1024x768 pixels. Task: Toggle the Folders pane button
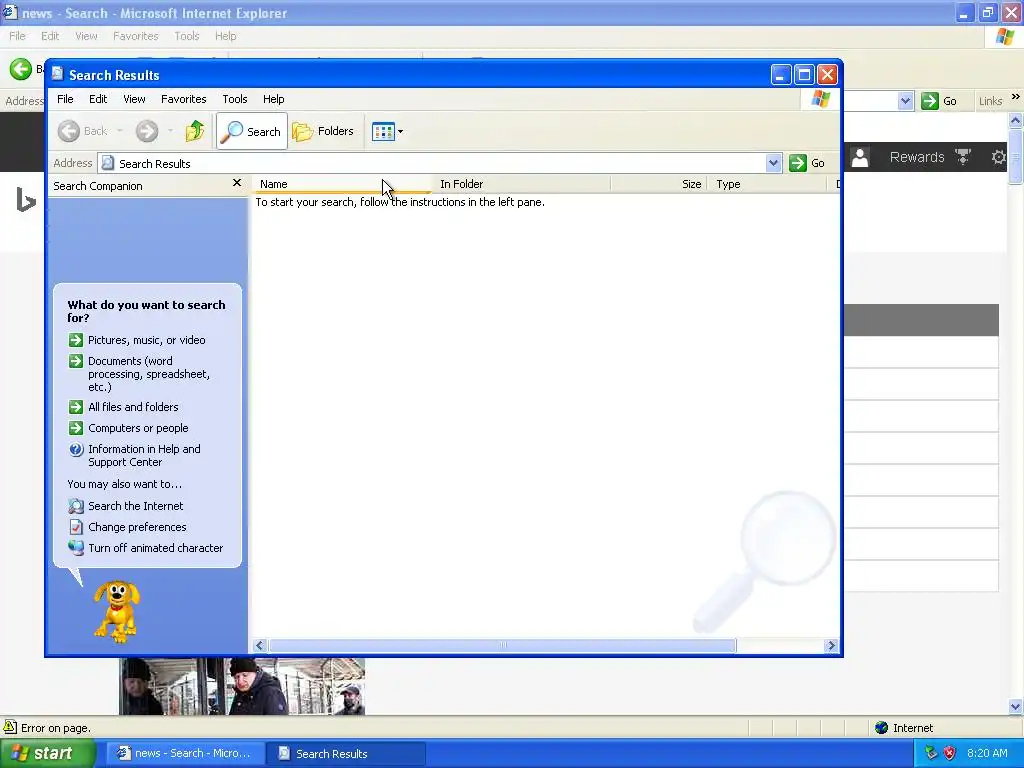click(323, 131)
